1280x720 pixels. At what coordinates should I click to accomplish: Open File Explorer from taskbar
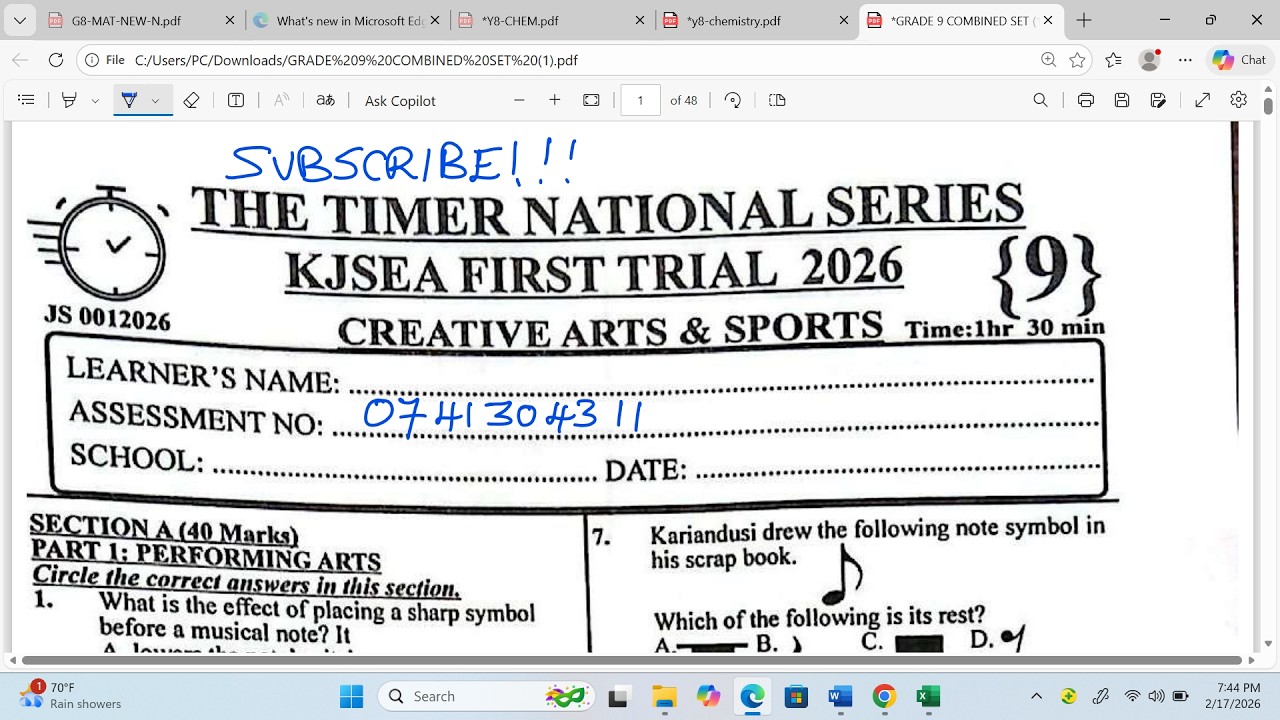pos(664,696)
